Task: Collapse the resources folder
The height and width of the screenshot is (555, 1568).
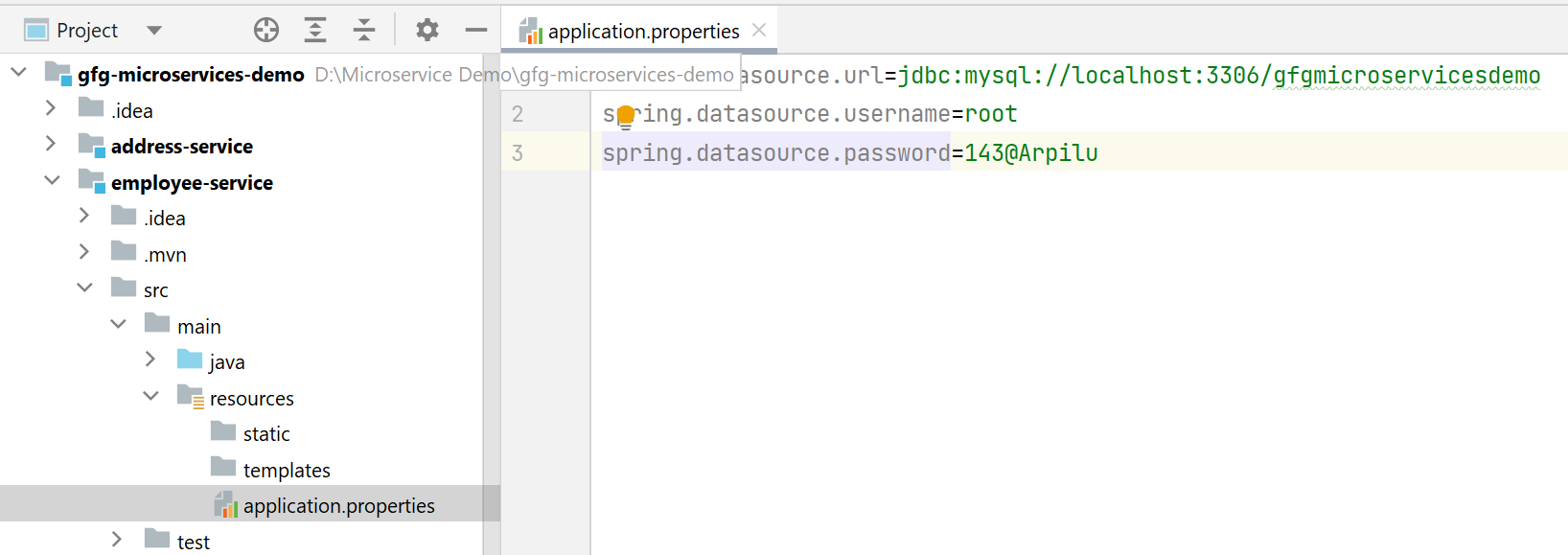Action: coord(150,396)
